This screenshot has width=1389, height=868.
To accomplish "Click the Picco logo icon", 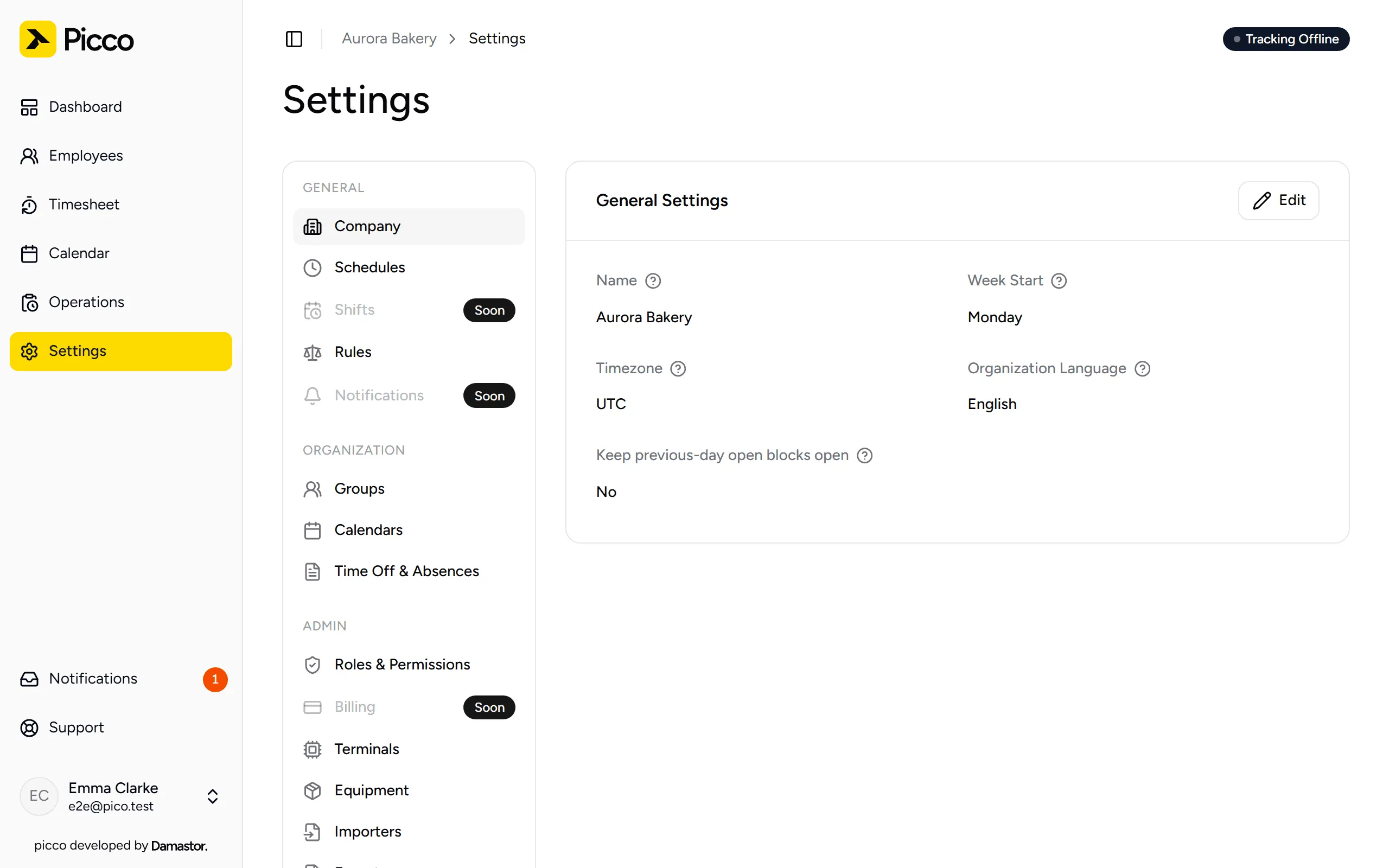I will (x=38, y=39).
